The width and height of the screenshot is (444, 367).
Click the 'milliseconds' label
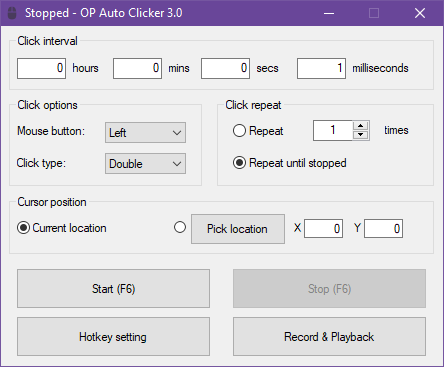click(380, 68)
